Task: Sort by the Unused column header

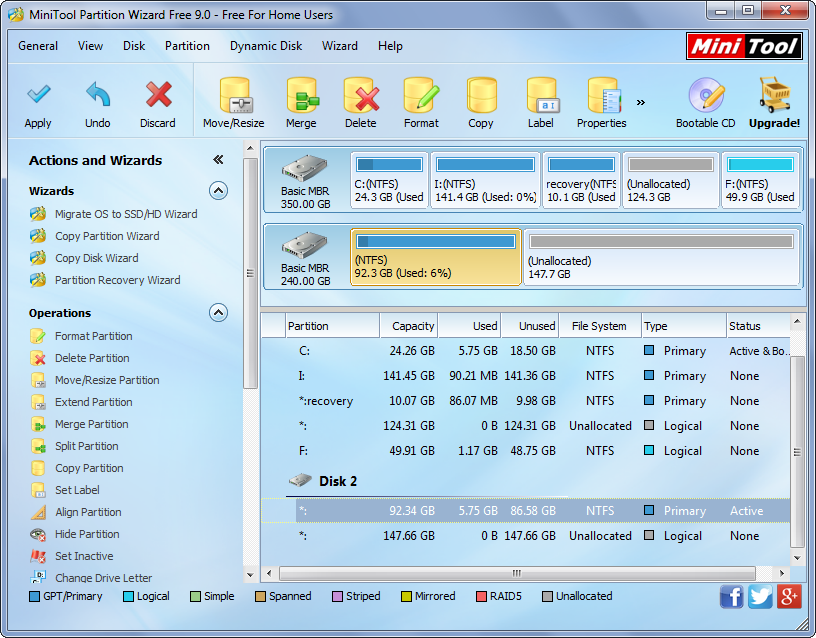Action: click(x=530, y=326)
